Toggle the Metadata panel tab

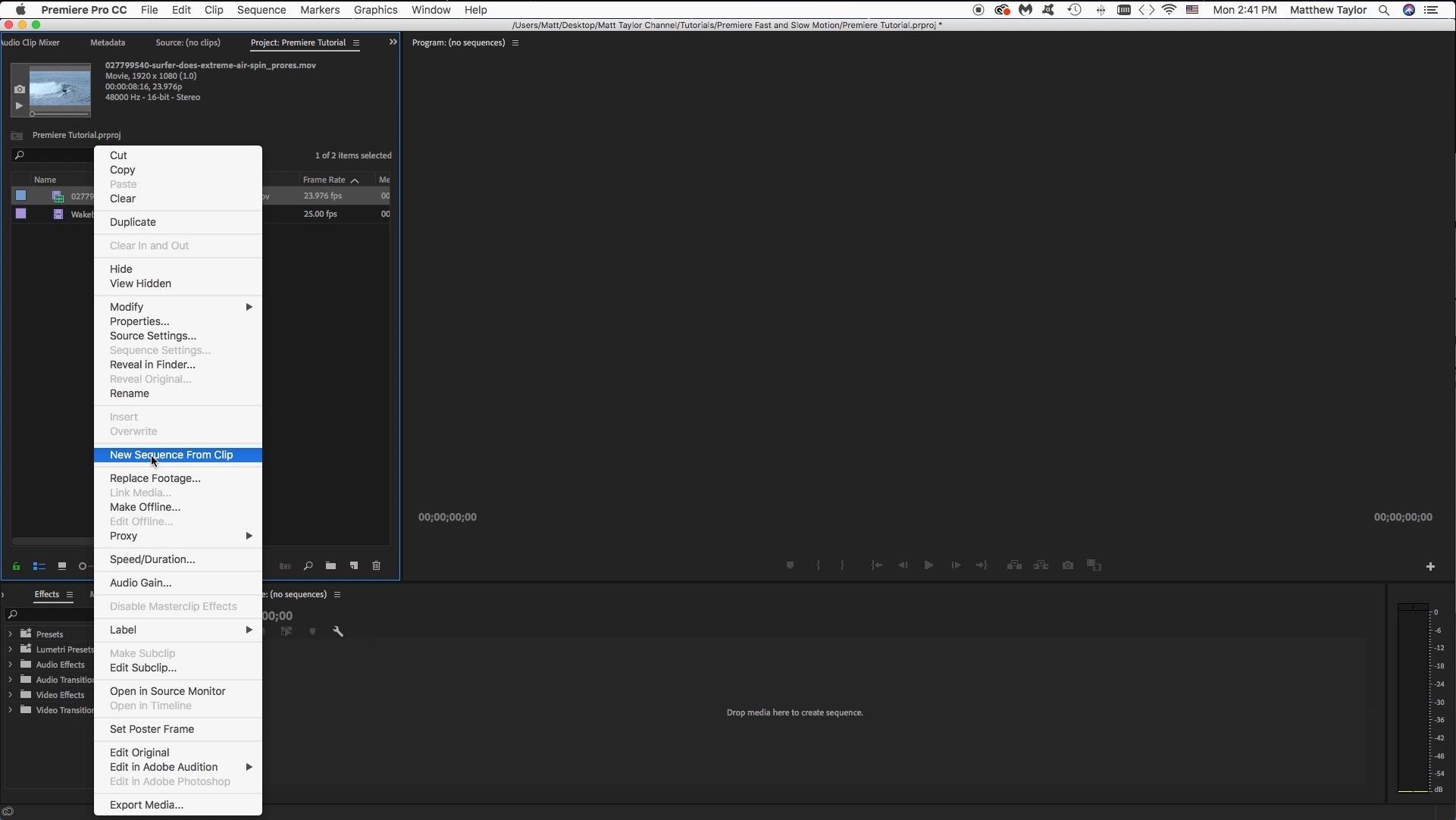pos(107,42)
